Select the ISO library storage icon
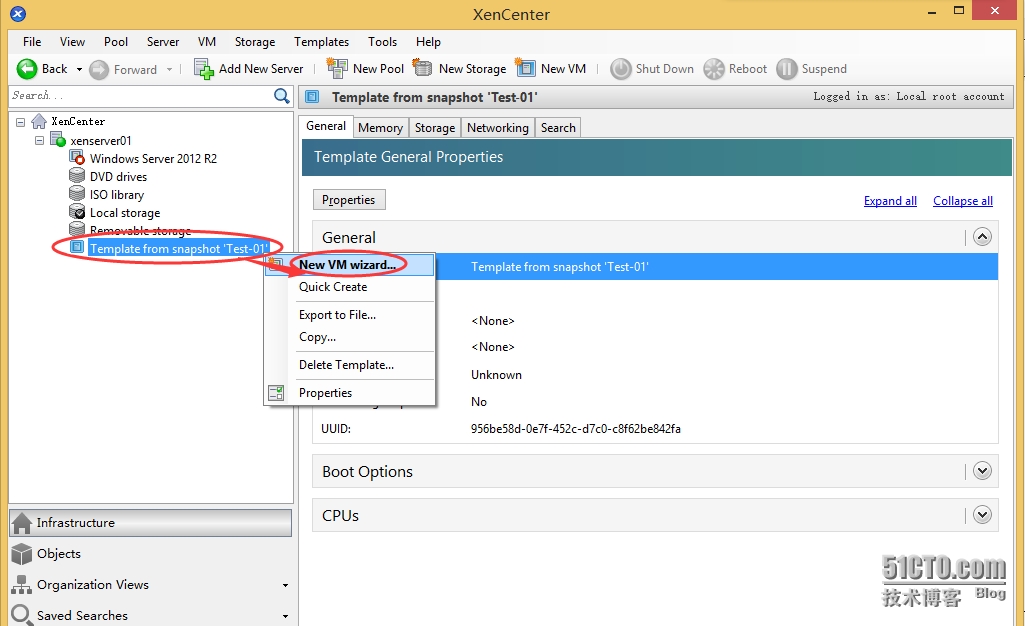Viewport: 1025px width, 626px height. click(x=77, y=194)
